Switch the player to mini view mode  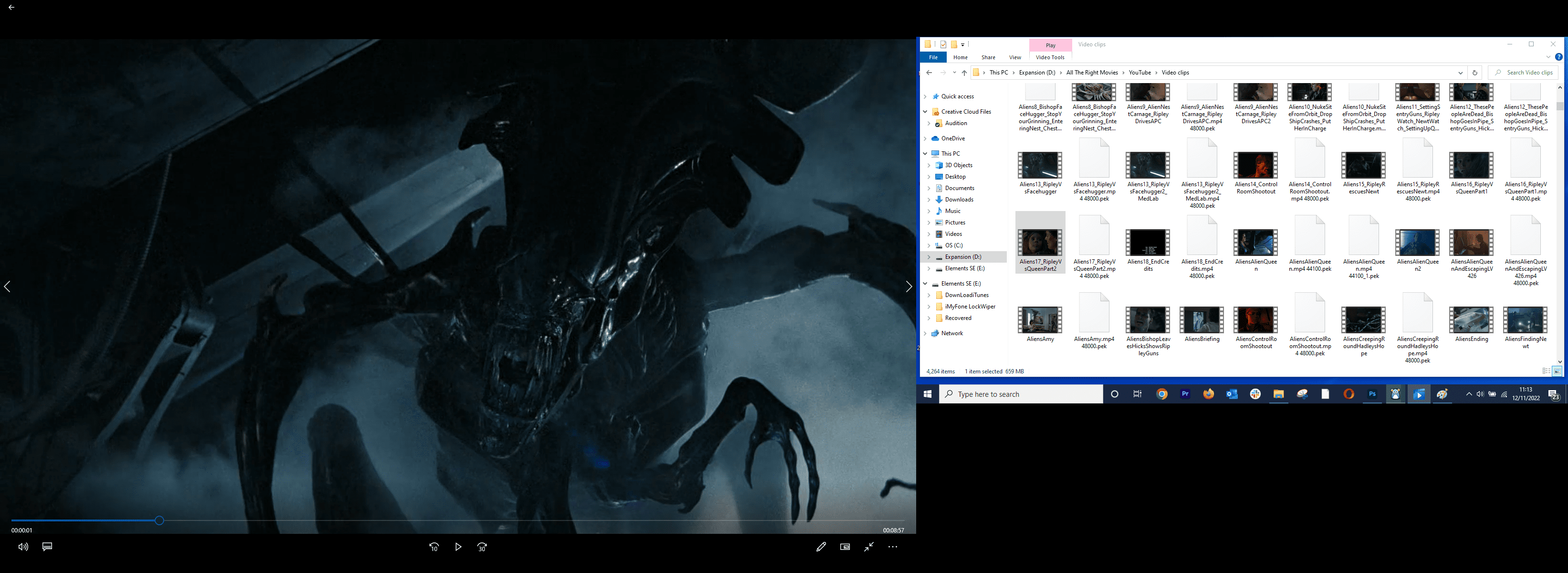(845, 547)
